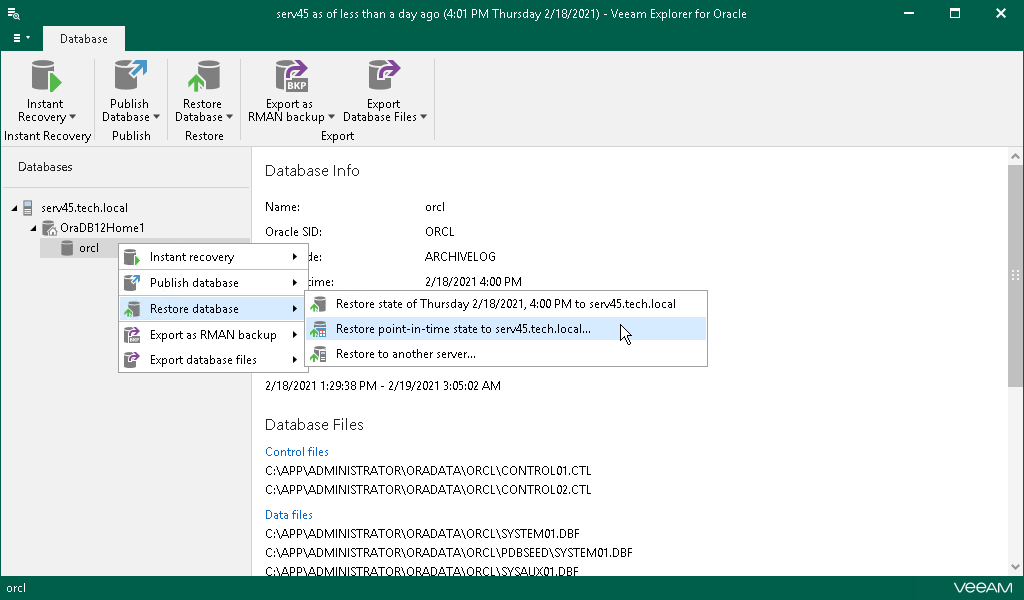Click the scroll down arrow of info pane

tap(1015, 567)
